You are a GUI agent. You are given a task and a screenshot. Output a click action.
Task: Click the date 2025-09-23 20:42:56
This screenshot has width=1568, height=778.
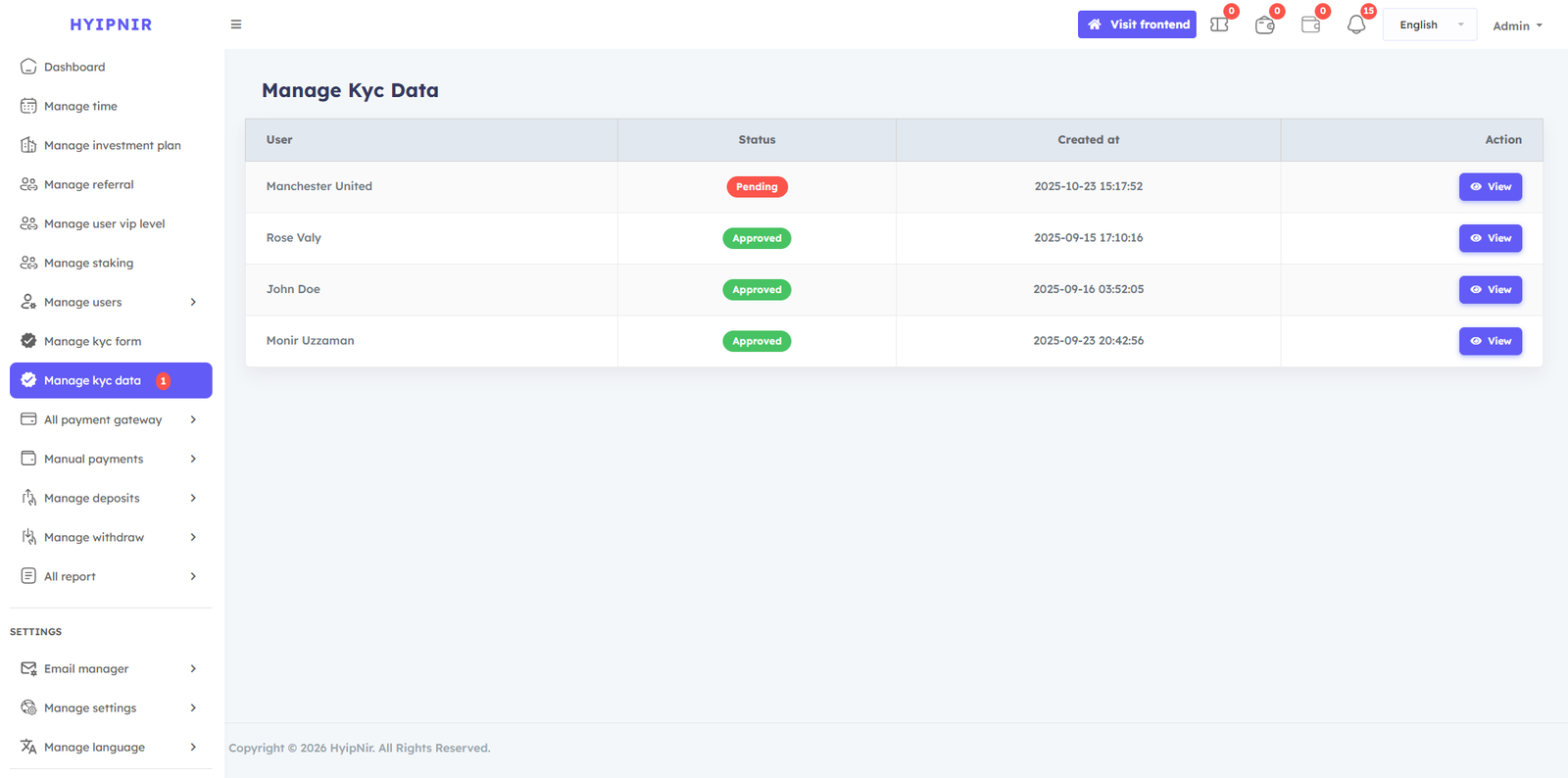click(1088, 341)
